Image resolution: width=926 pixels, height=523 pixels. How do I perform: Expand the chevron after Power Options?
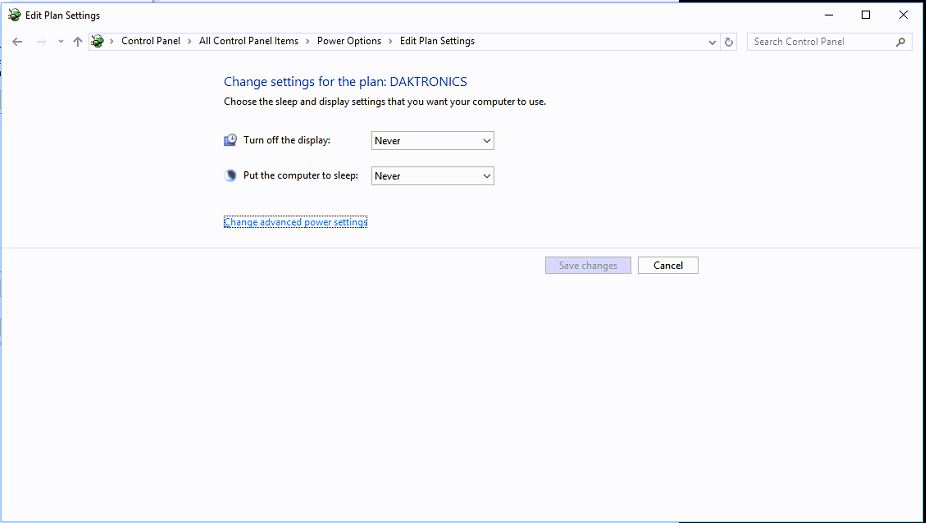tap(391, 41)
